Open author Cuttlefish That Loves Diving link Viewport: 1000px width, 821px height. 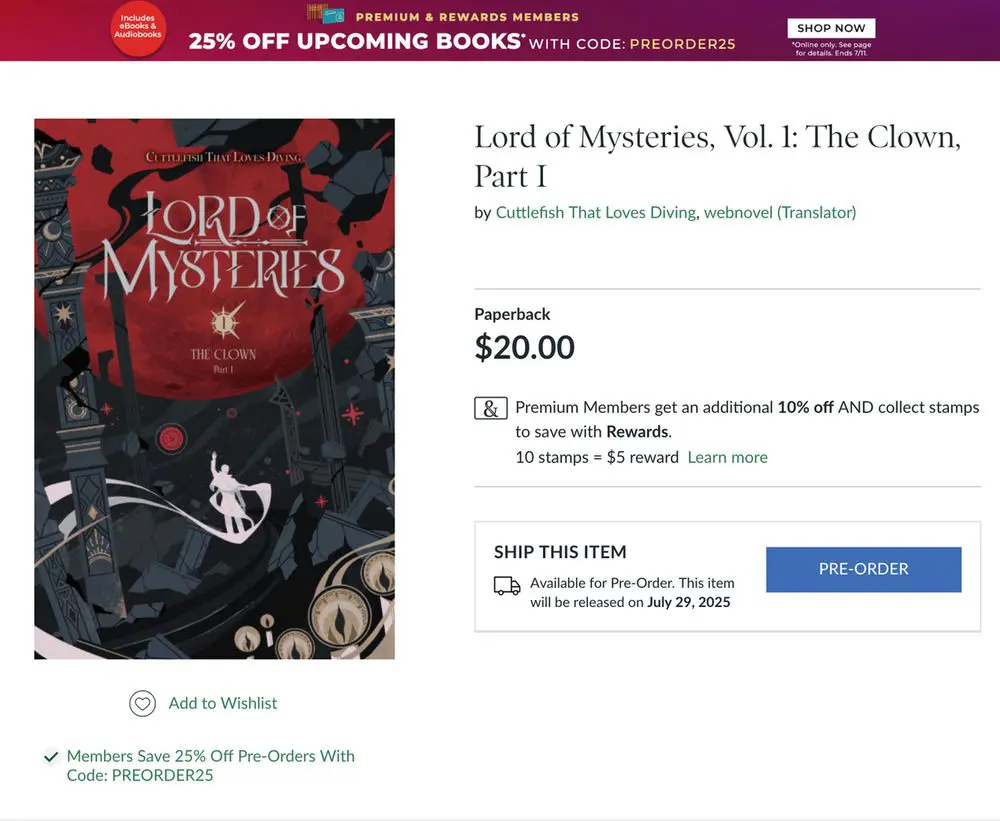coord(596,212)
